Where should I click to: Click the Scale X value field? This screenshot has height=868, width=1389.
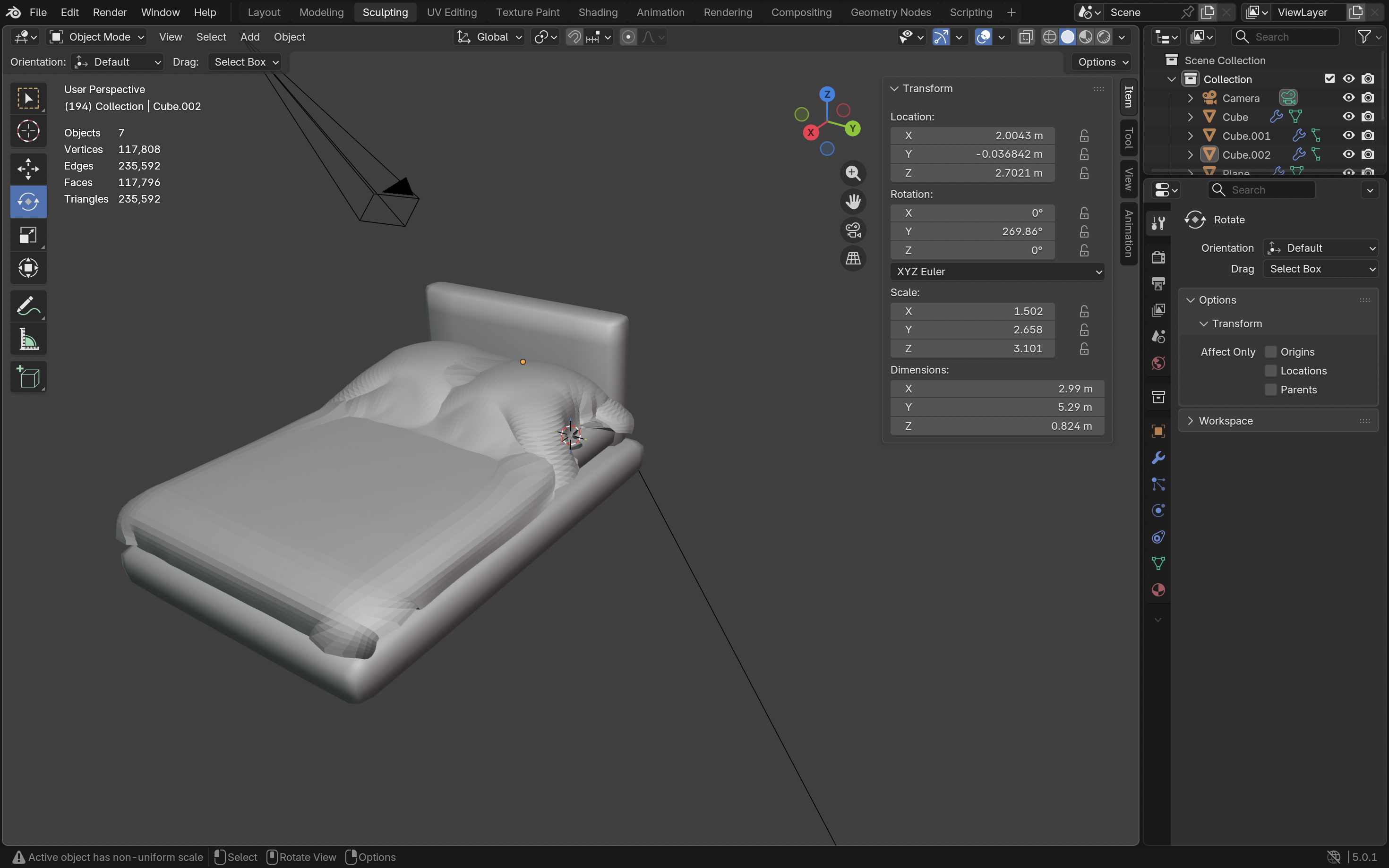click(x=972, y=311)
